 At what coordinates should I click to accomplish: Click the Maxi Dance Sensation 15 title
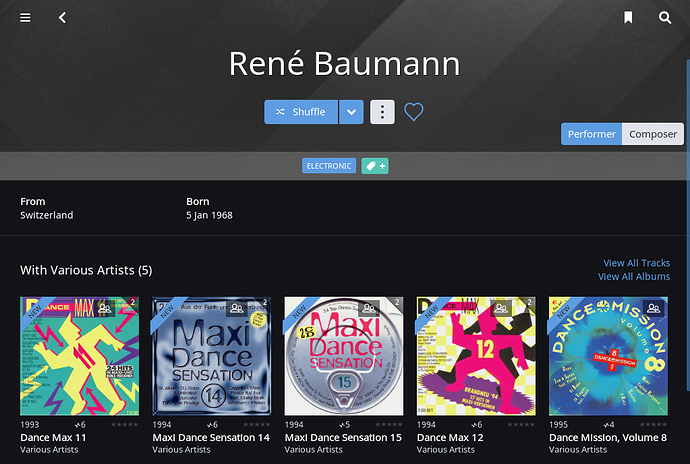point(343,438)
